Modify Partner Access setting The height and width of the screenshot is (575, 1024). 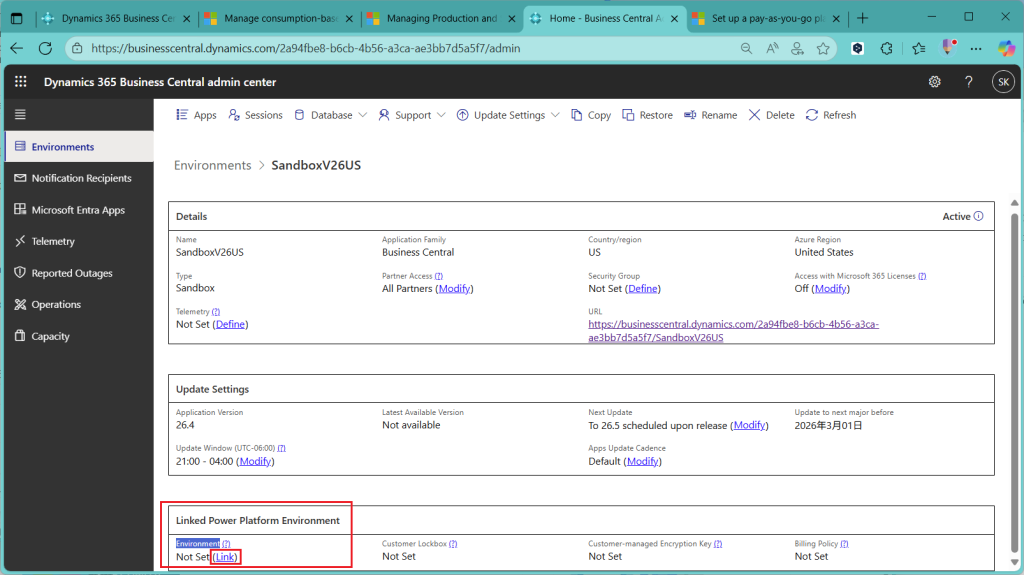point(455,288)
